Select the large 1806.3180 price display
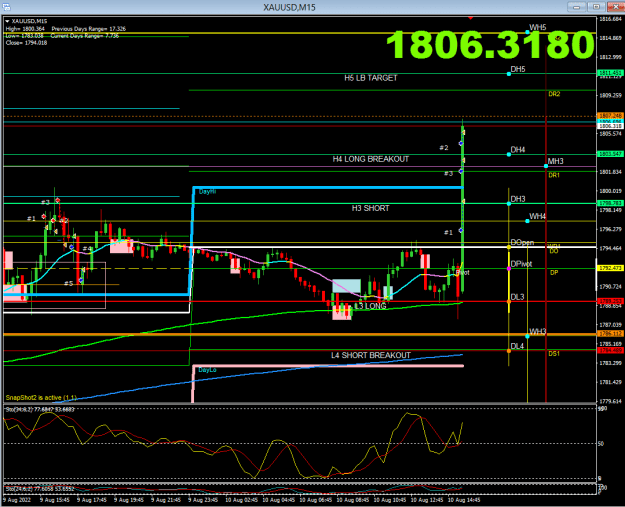This screenshot has width=625, height=507. tap(490, 45)
